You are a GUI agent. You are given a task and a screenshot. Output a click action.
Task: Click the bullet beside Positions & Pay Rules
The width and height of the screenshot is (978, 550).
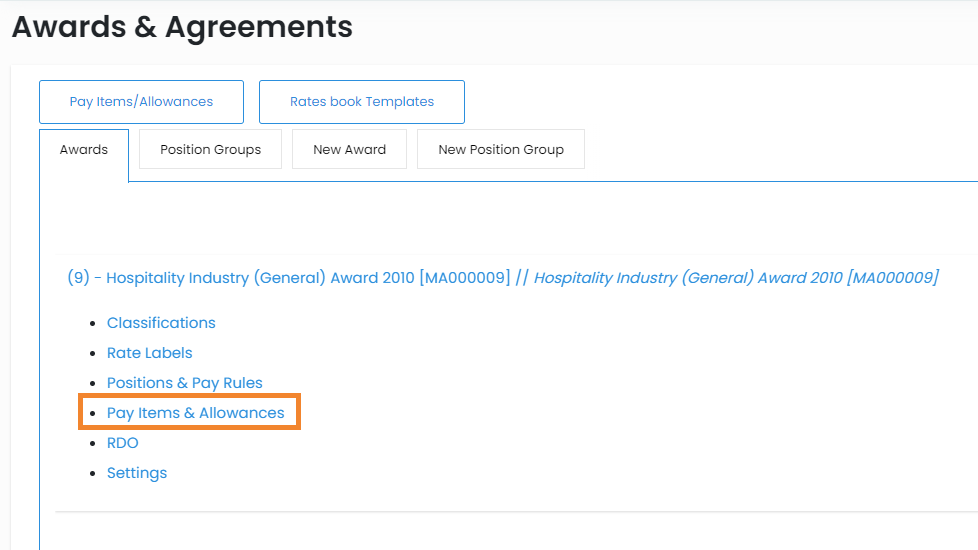[93, 384]
